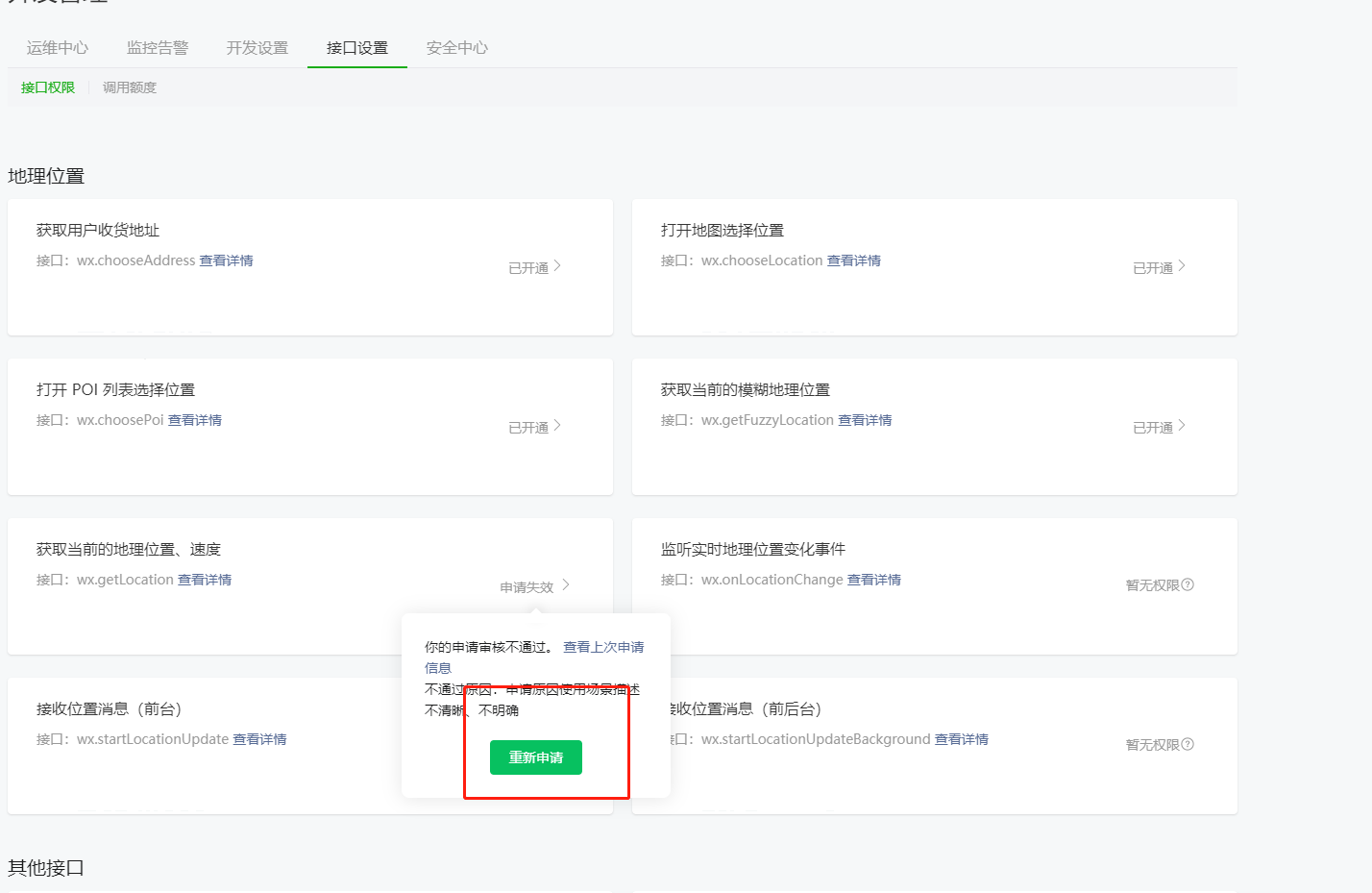Expand 已开通 chevron on wx.chooseAddress card
This screenshot has width=1372, height=893.
tap(557, 266)
